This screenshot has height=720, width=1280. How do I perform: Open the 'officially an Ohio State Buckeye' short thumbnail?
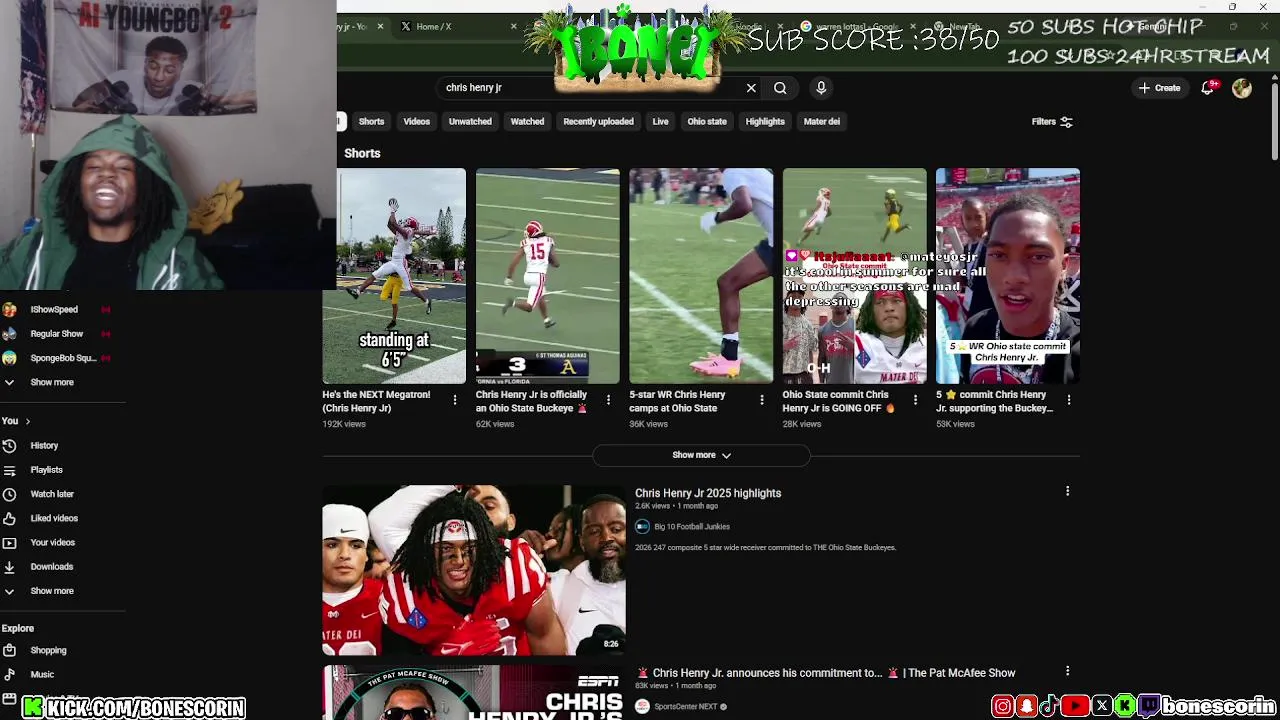[x=548, y=276]
